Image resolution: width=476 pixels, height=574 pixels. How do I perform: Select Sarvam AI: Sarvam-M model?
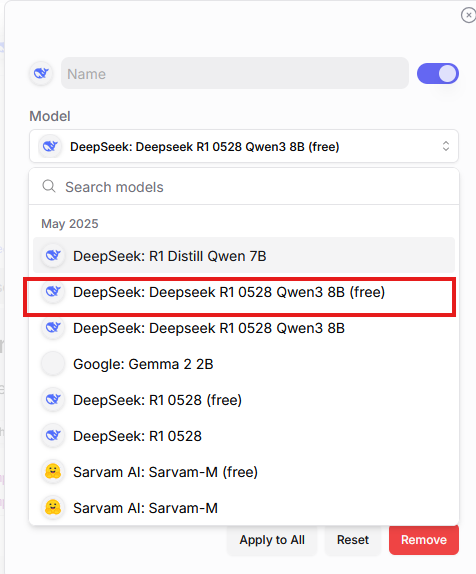pyautogui.click(x=244, y=508)
